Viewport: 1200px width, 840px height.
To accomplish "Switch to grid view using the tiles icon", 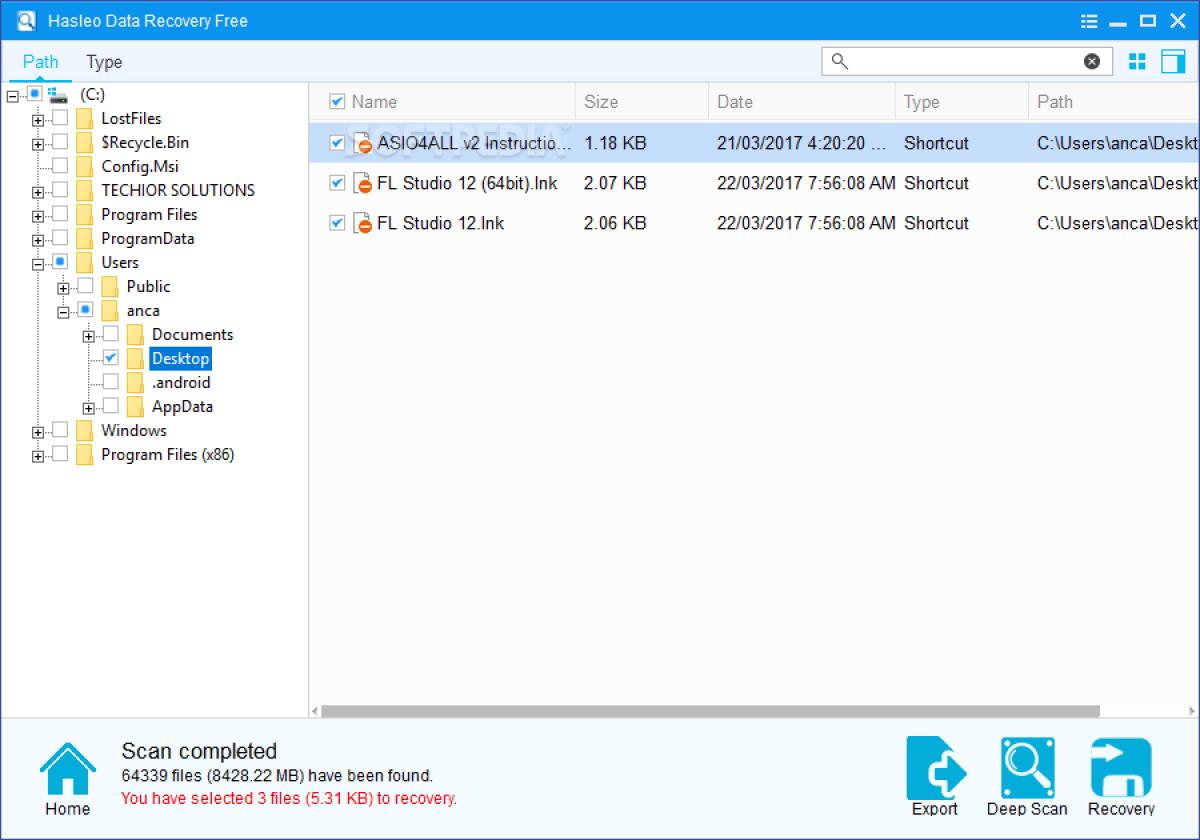I will tap(1137, 60).
